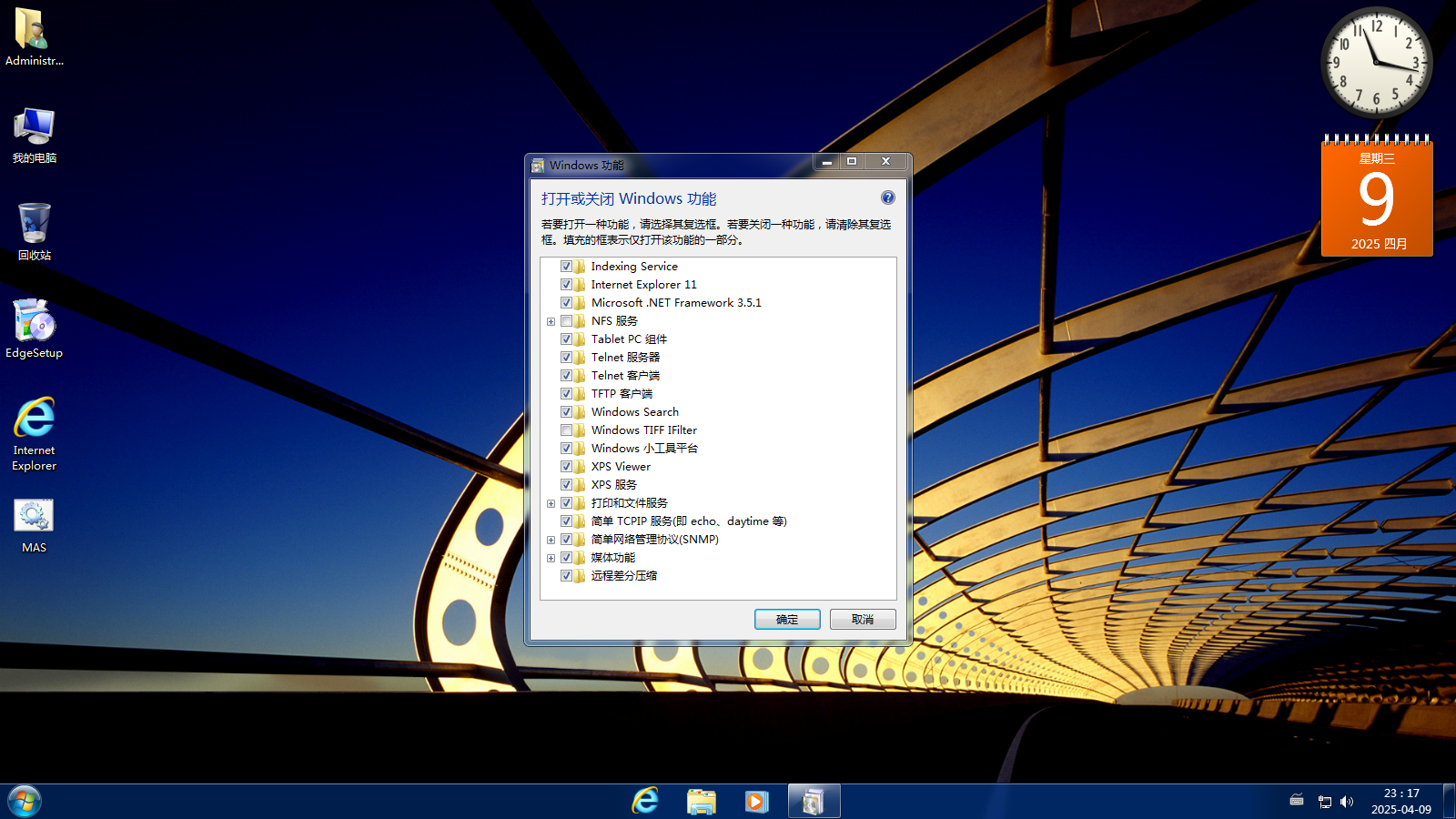Image resolution: width=1456 pixels, height=819 pixels.
Task: Open the volume speaker tray icon
Action: click(x=1347, y=802)
